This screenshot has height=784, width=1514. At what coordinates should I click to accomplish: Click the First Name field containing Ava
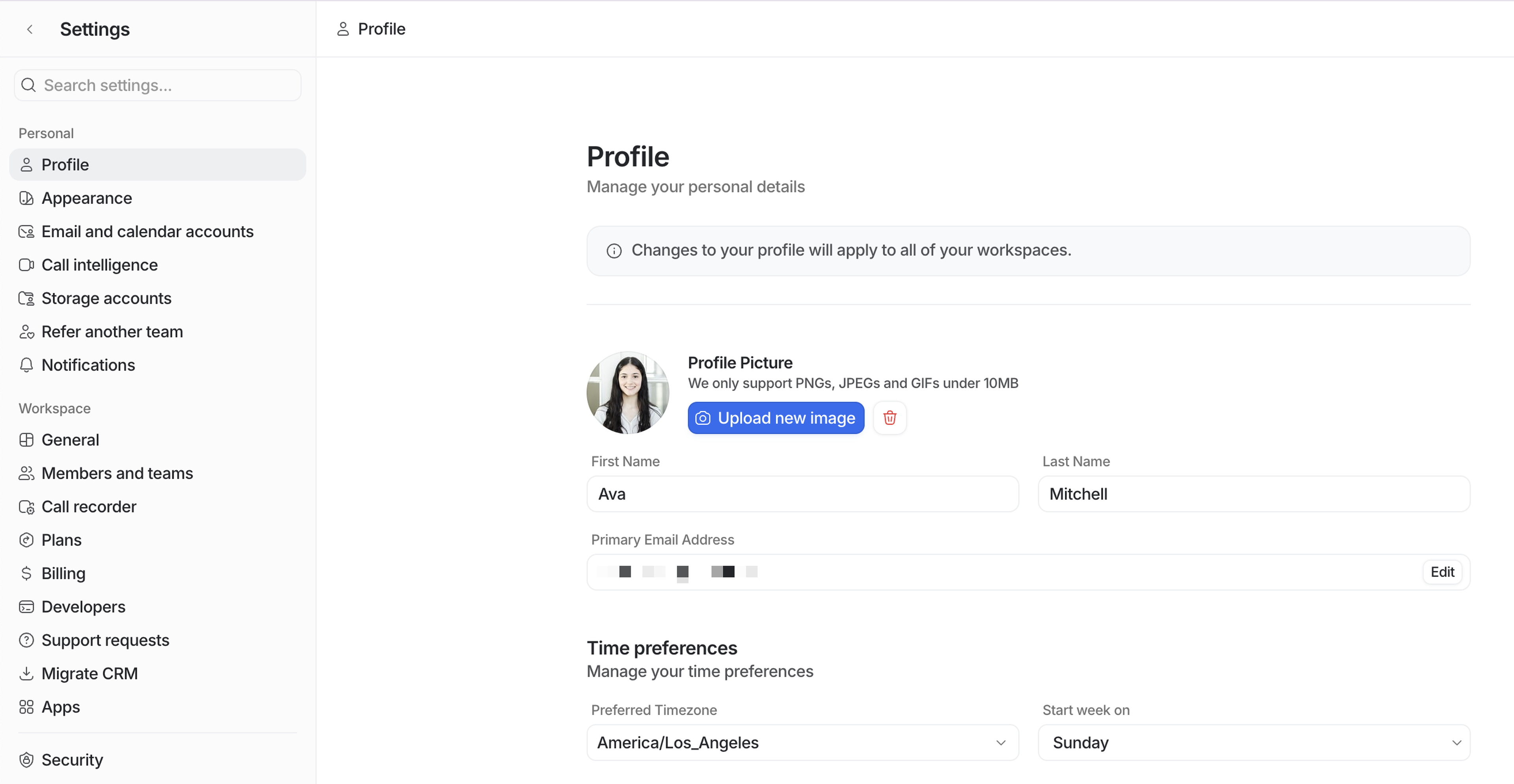802,494
